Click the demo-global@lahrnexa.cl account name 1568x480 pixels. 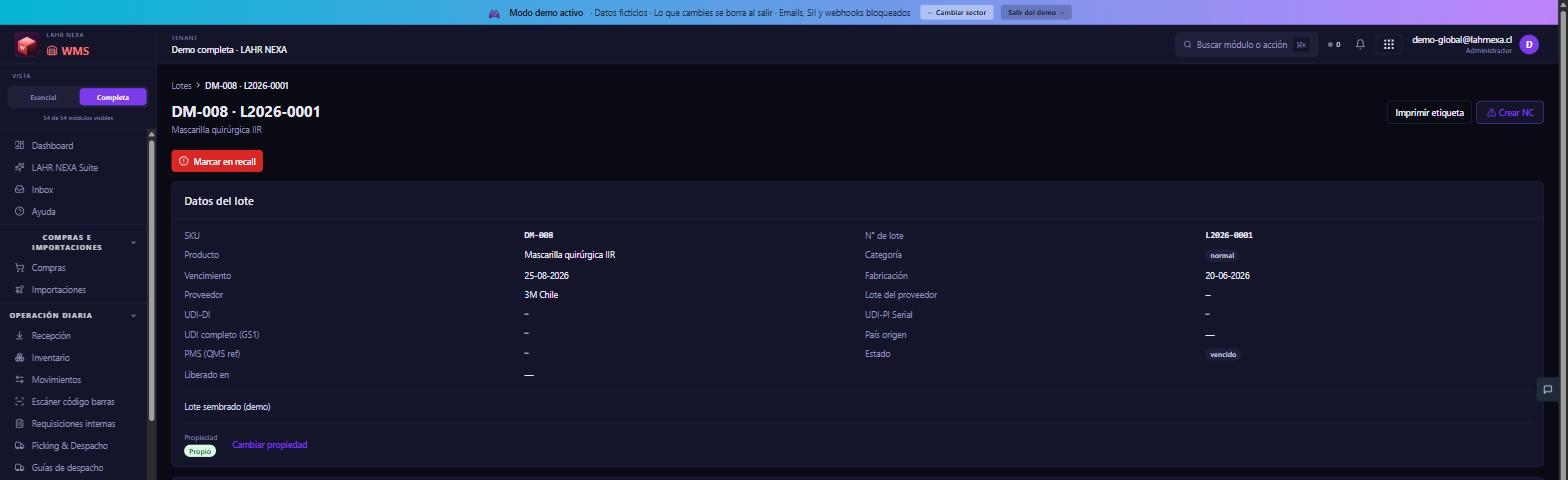tap(1461, 40)
